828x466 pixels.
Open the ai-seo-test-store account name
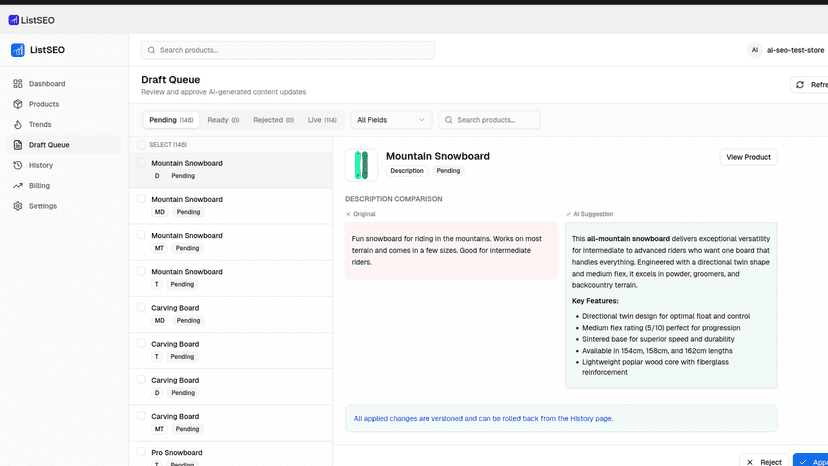click(795, 50)
